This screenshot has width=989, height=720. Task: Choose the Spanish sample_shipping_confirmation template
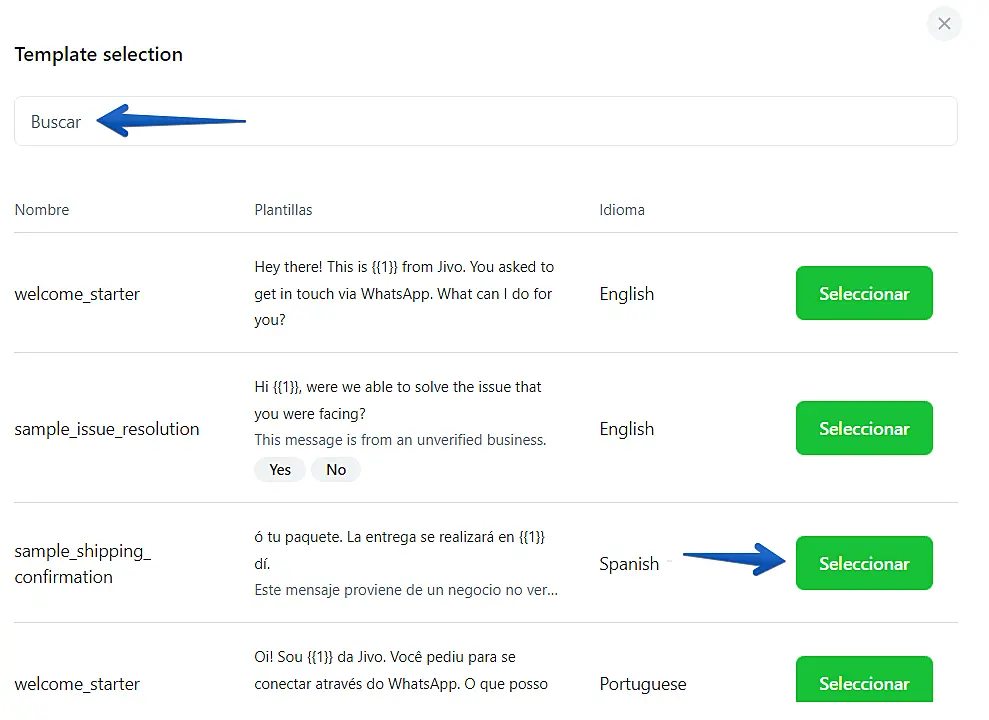click(864, 564)
